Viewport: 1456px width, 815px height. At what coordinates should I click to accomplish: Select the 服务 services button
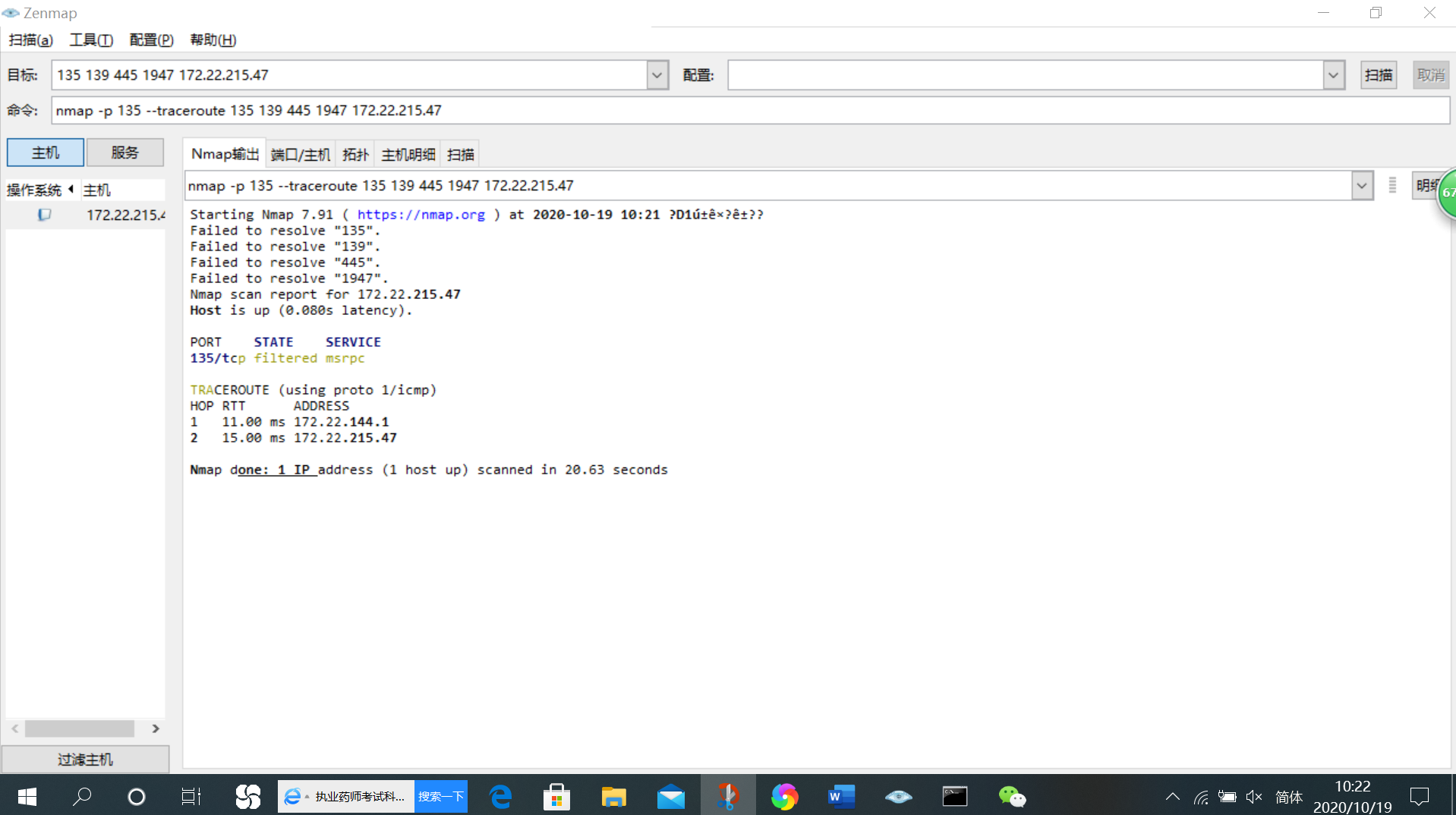pyautogui.click(x=125, y=153)
